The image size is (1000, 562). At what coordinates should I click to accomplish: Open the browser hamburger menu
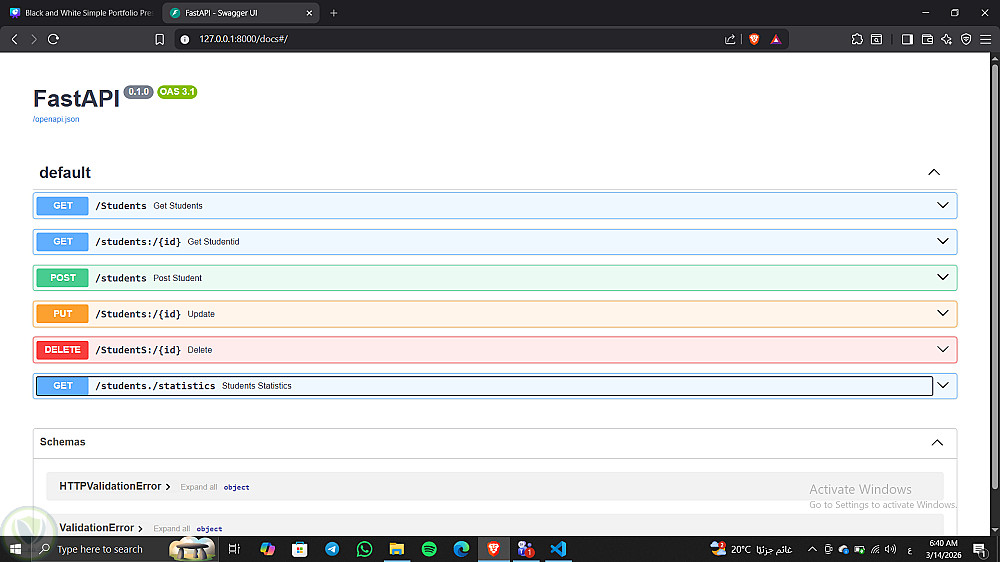coord(985,39)
